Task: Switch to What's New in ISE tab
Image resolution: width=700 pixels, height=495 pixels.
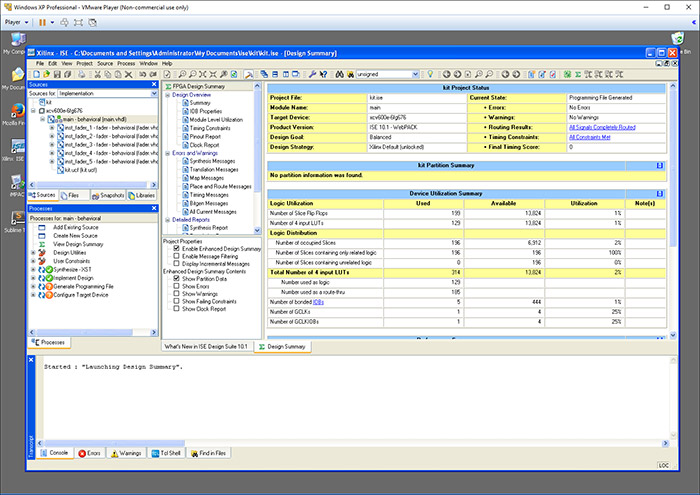Action: coord(206,346)
